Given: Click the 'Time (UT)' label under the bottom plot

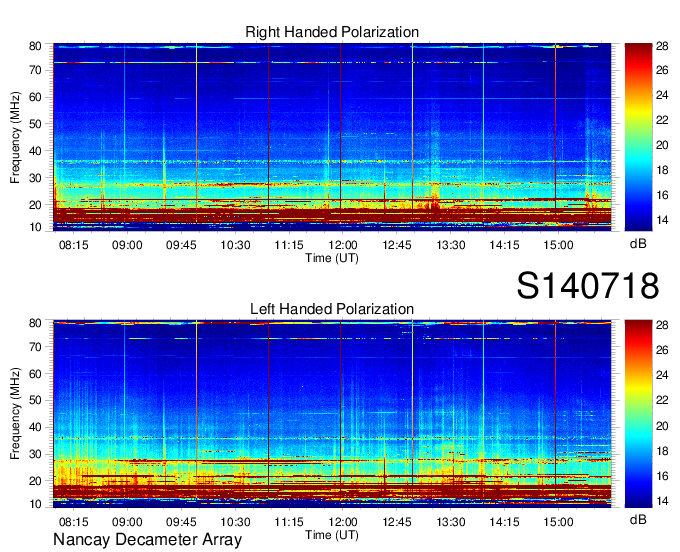Looking at the screenshot, I should pos(332,535).
